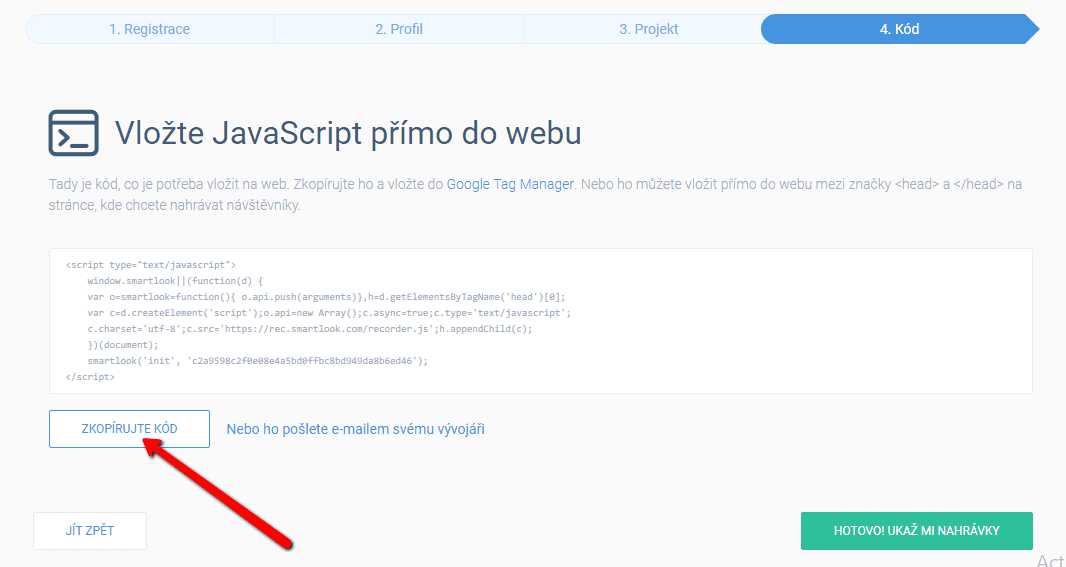Screen dimensions: 1066x567
Task: Click the var o=smartlook=function() code line
Action: (x=326, y=297)
